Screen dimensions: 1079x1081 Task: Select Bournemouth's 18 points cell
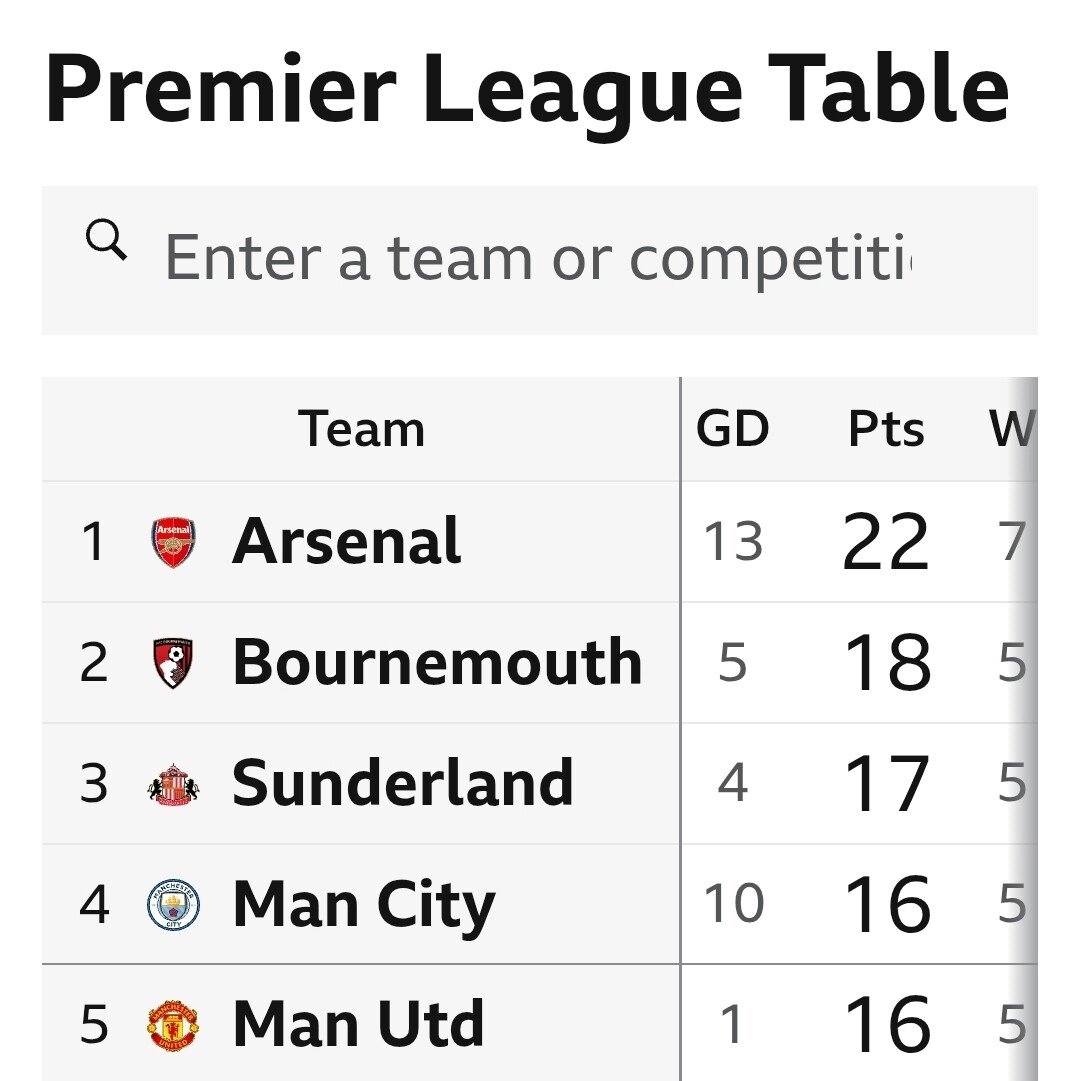[x=887, y=663]
